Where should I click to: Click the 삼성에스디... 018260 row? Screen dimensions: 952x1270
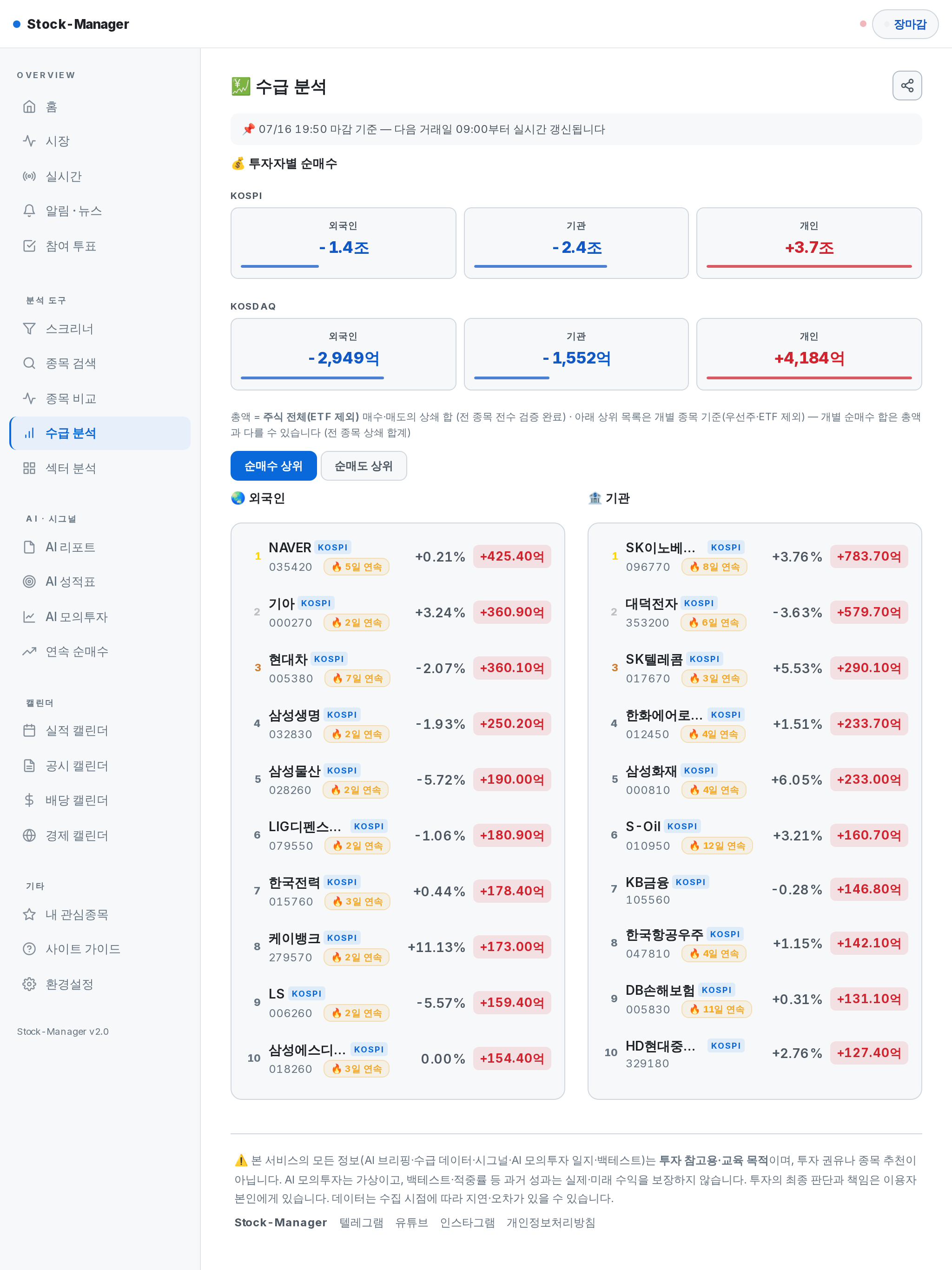click(x=398, y=1058)
